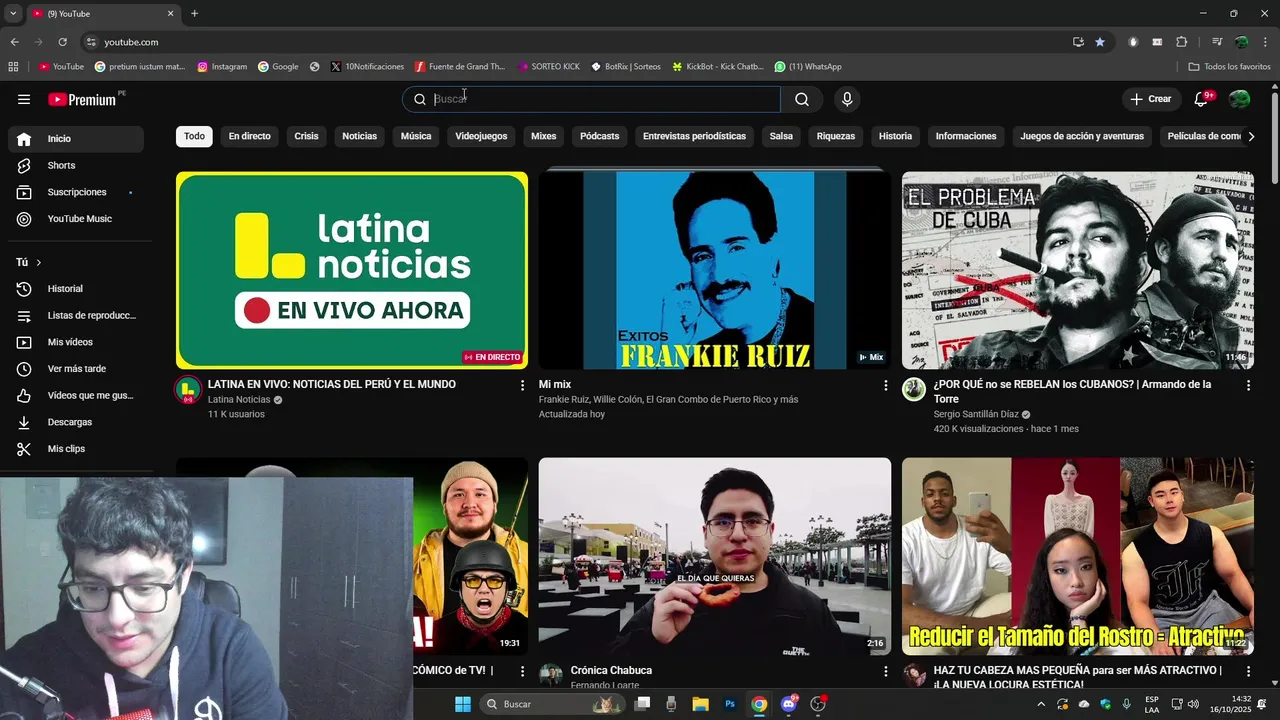Open the Frankie Ruiz mix thumbnail
Viewport: 1280px width, 720px height.
(x=715, y=270)
